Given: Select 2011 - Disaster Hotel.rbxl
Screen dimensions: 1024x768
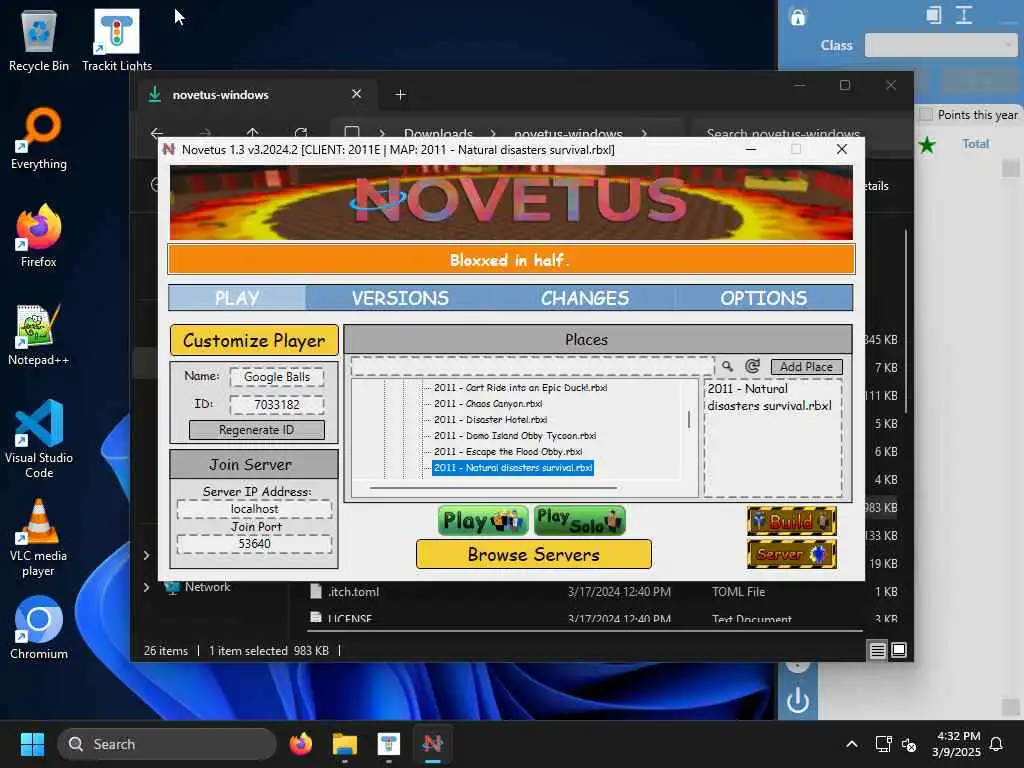Looking at the screenshot, I should click(490, 419).
